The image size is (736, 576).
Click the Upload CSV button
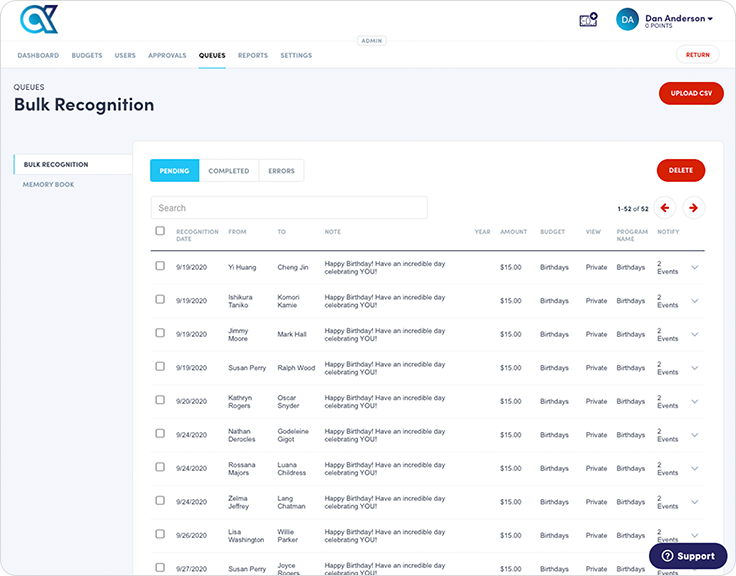coord(691,93)
